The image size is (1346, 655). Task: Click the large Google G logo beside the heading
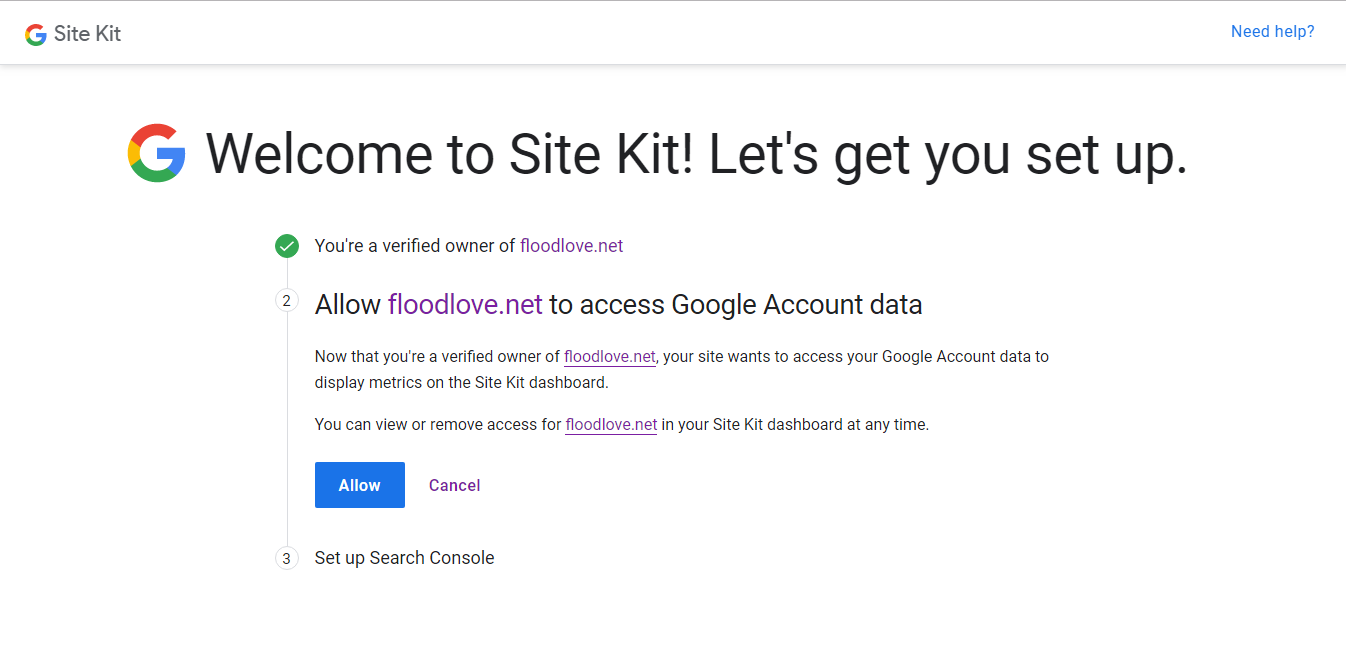[157, 153]
